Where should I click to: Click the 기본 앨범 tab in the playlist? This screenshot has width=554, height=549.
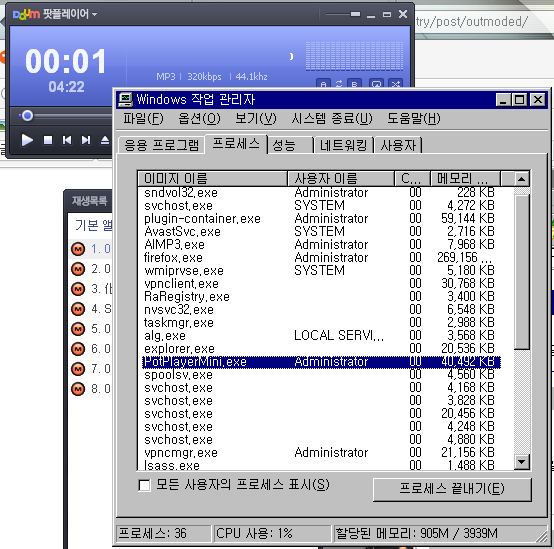[x=94, y=225]
